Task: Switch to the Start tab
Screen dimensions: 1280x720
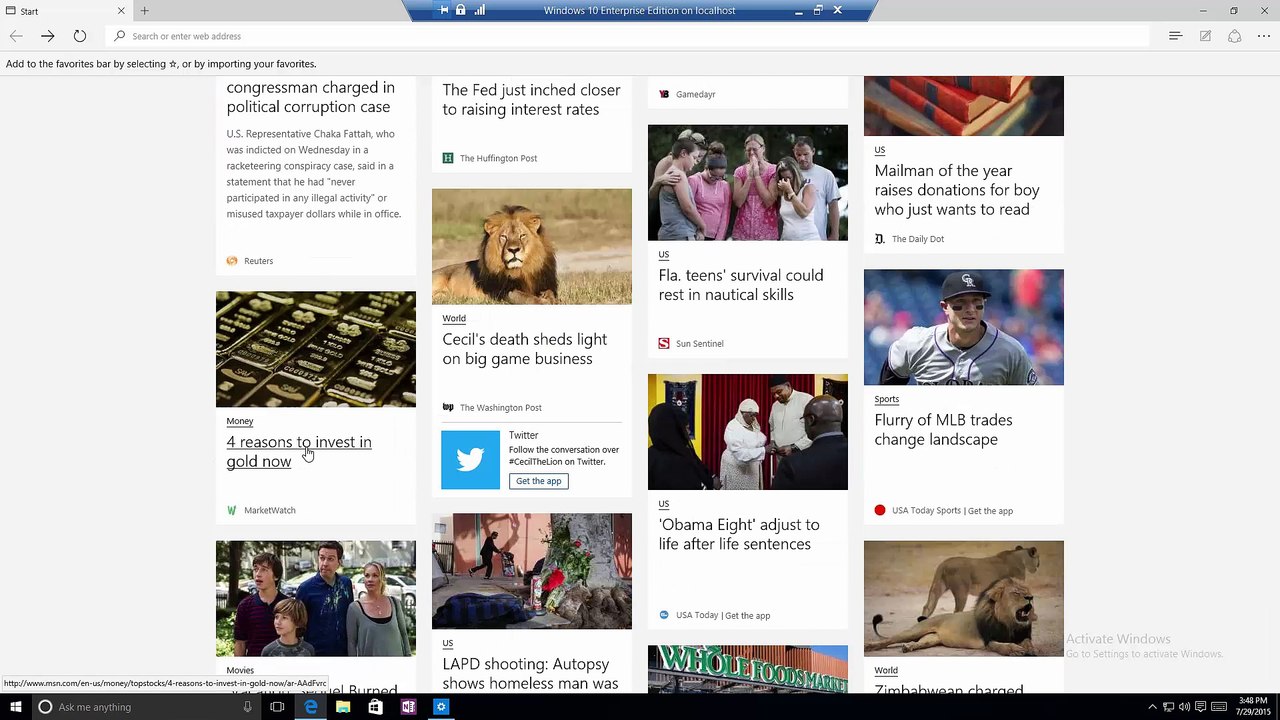Action: [x=66, y=11]
